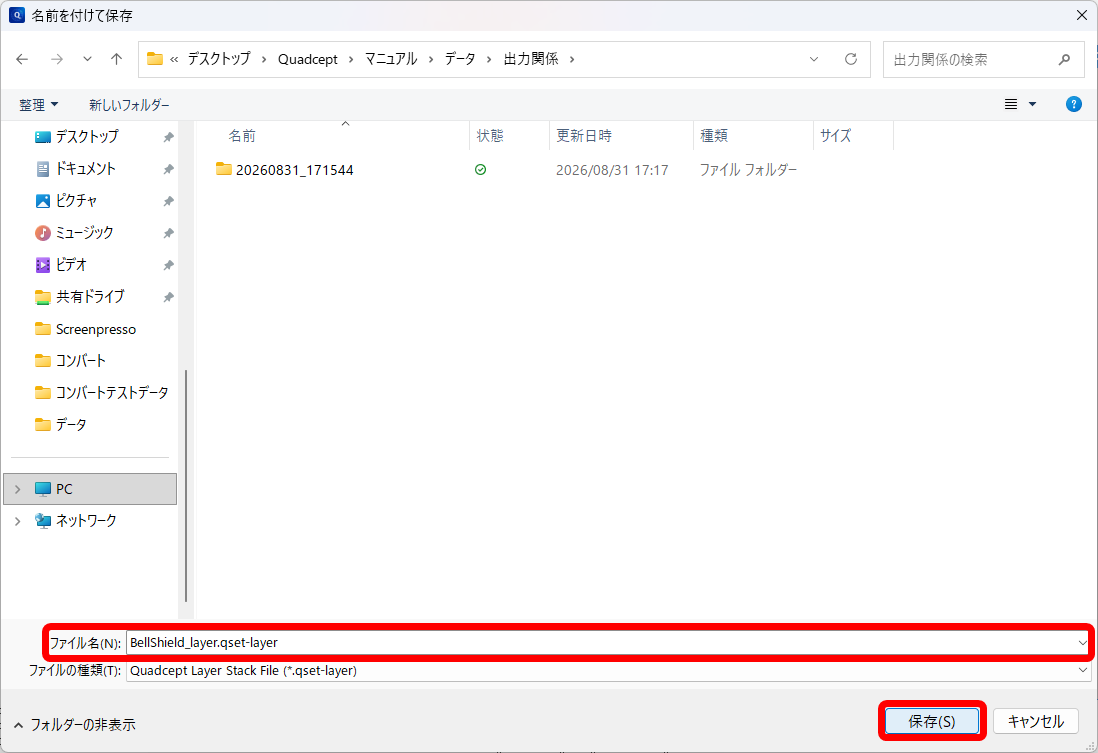Change the view layout icon
Viewport: 1098px width, 753px height.
(1011, 104)
